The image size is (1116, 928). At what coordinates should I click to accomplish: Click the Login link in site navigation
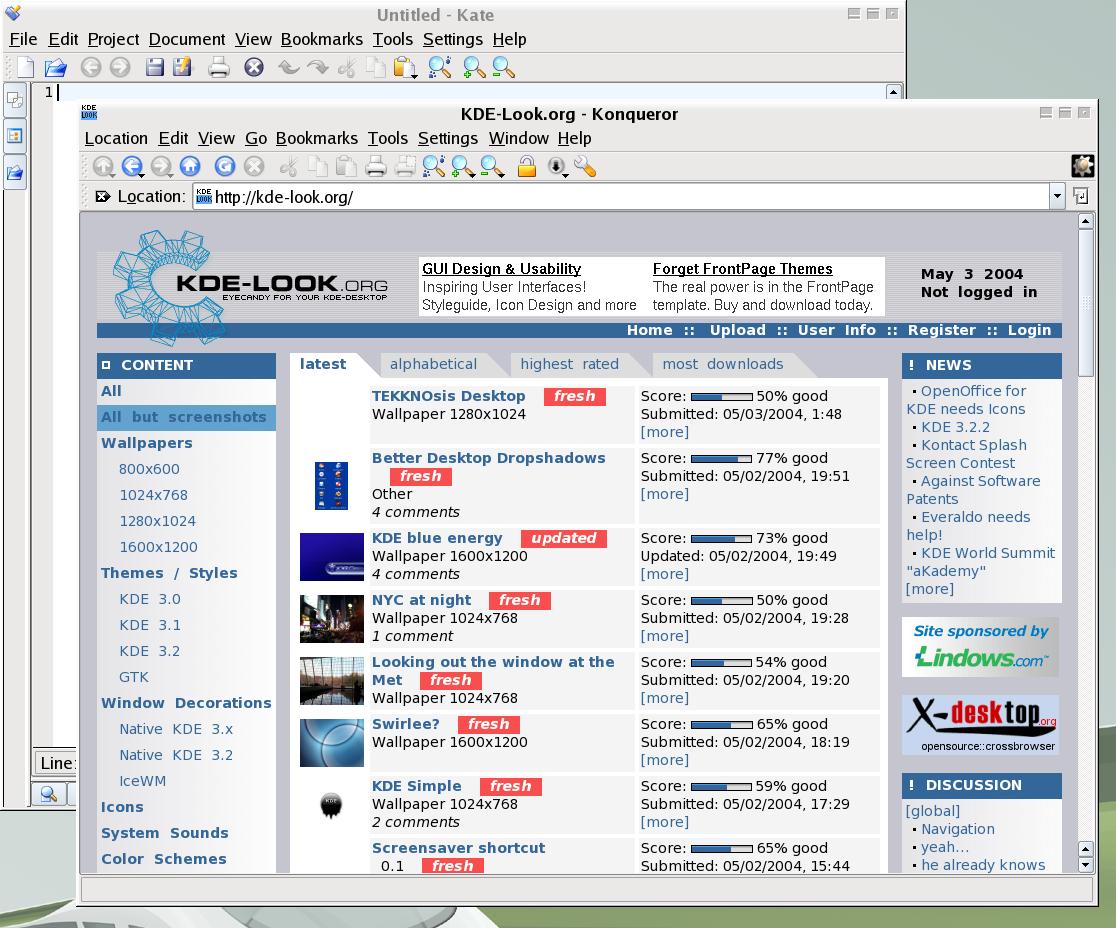click(x=1029, y=329)
